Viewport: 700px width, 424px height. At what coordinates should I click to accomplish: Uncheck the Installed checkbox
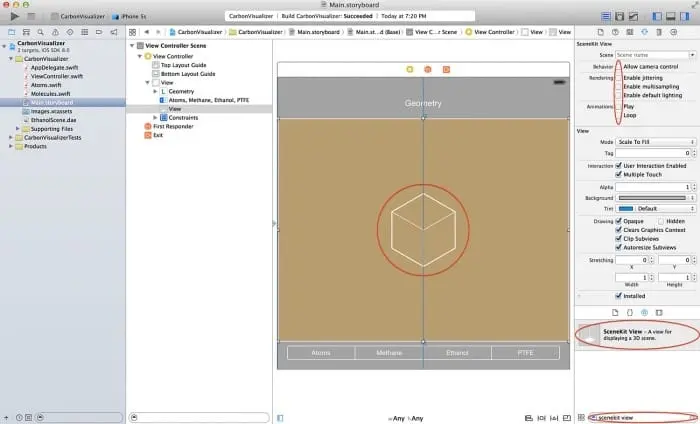[618, 296]
